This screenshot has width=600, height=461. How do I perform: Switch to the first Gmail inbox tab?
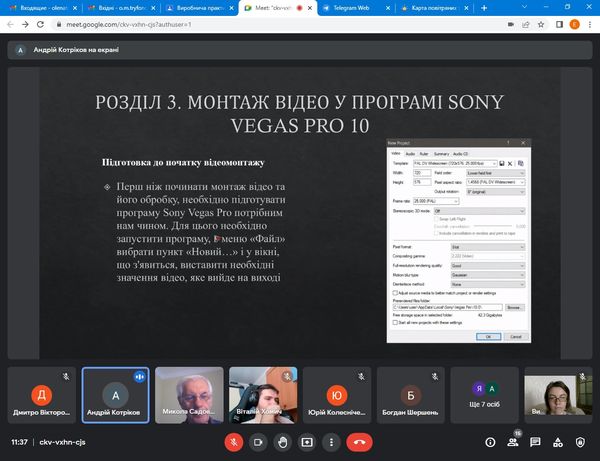[43, 8]
